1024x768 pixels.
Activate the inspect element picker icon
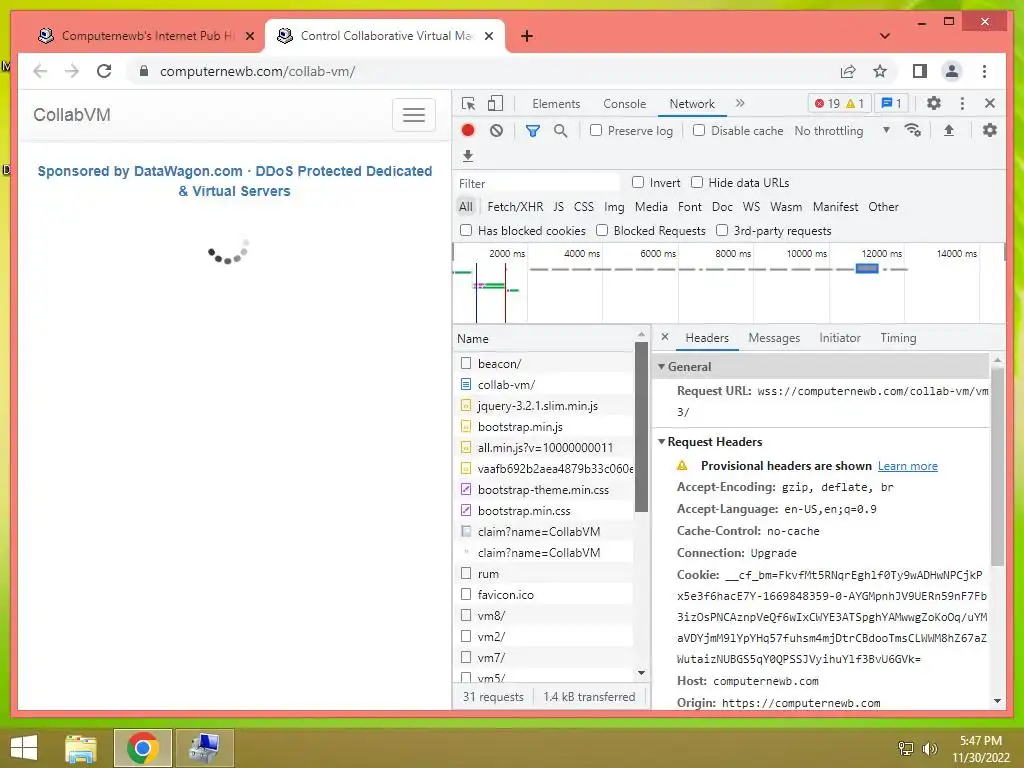pos(468,103)
